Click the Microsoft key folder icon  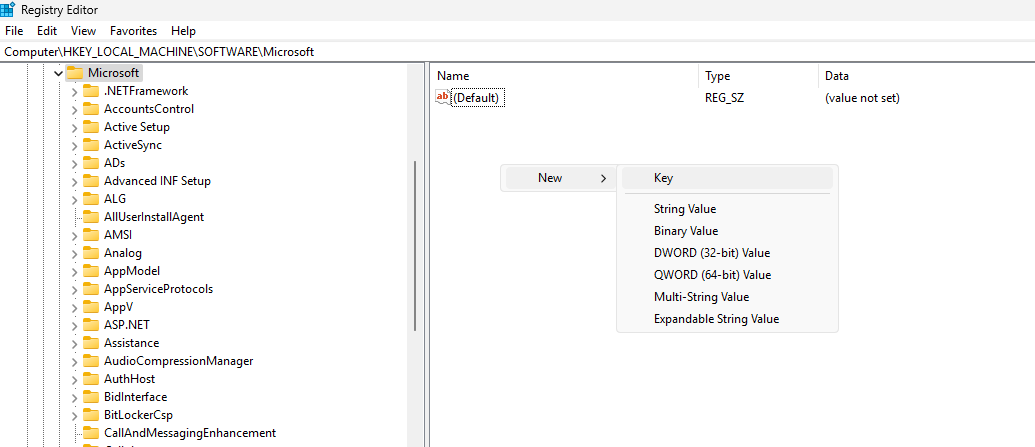pyautogui.click(x=75, y=73)
